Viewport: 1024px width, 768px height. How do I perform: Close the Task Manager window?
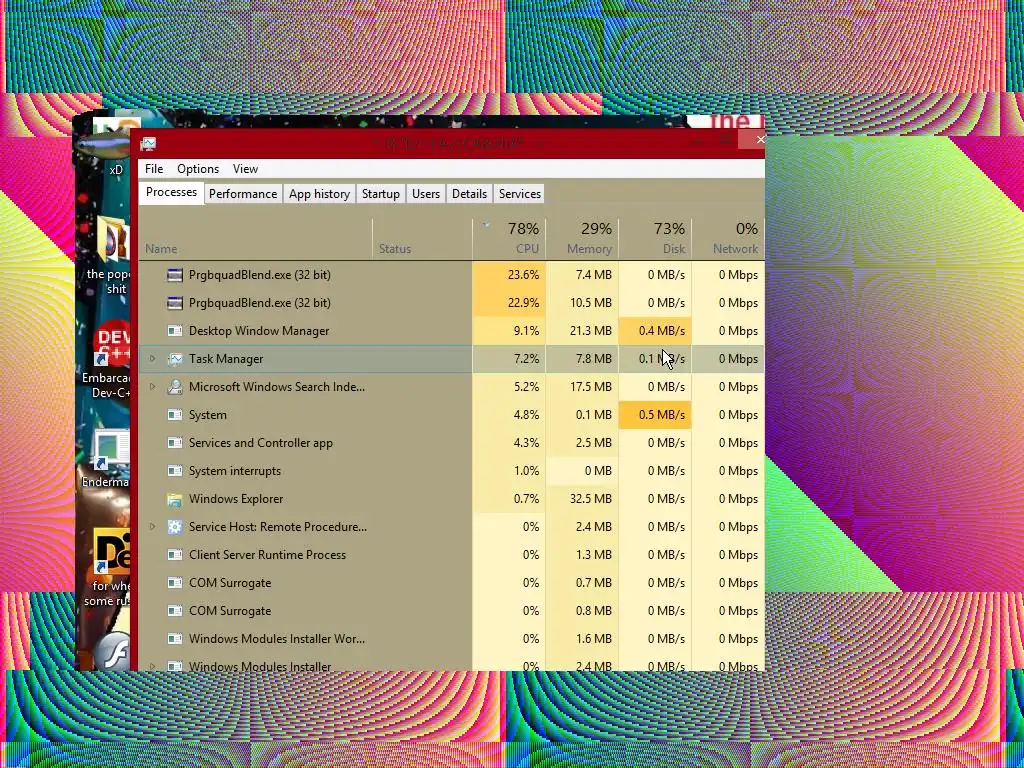(752, 139)
